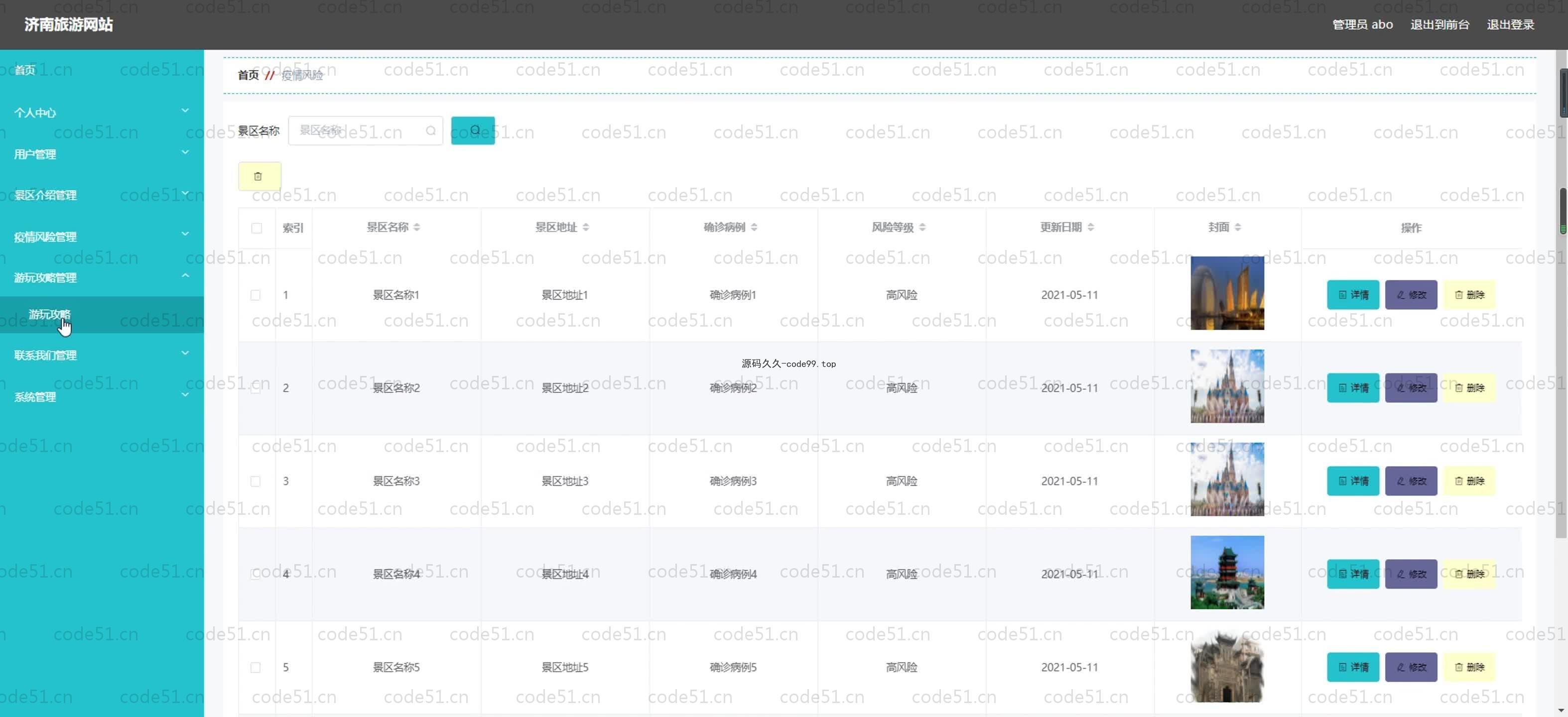Expand 联系我们管理 sidebar chevron
1568x717 pixels.
coord(185,353)
